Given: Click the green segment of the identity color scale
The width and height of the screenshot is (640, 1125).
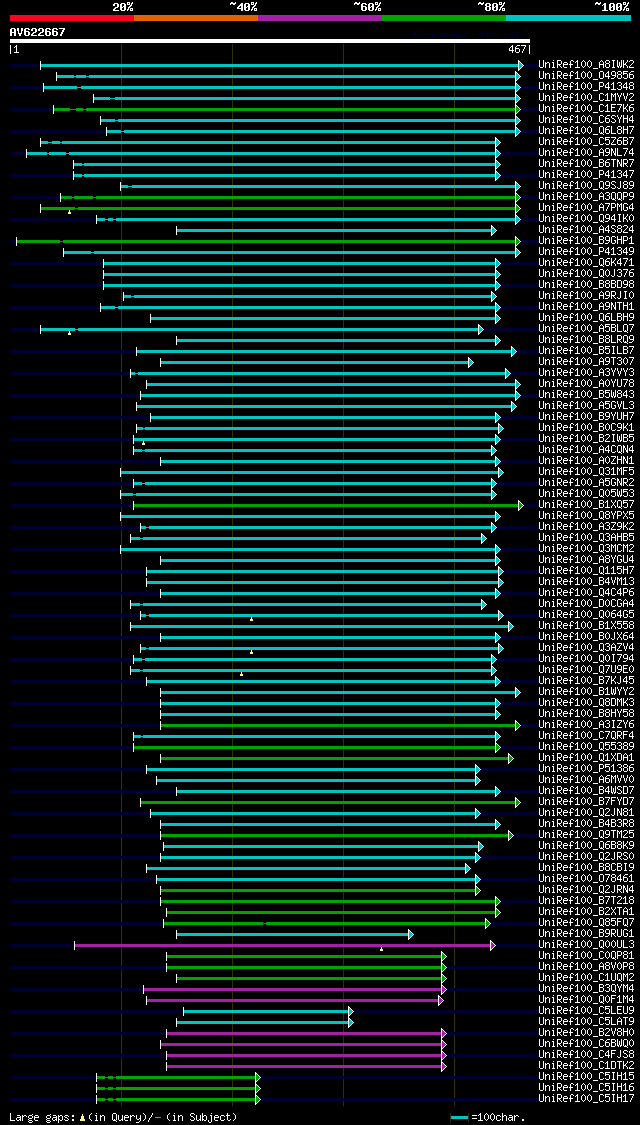Looking at the screenshot, I should coord(444,17).
